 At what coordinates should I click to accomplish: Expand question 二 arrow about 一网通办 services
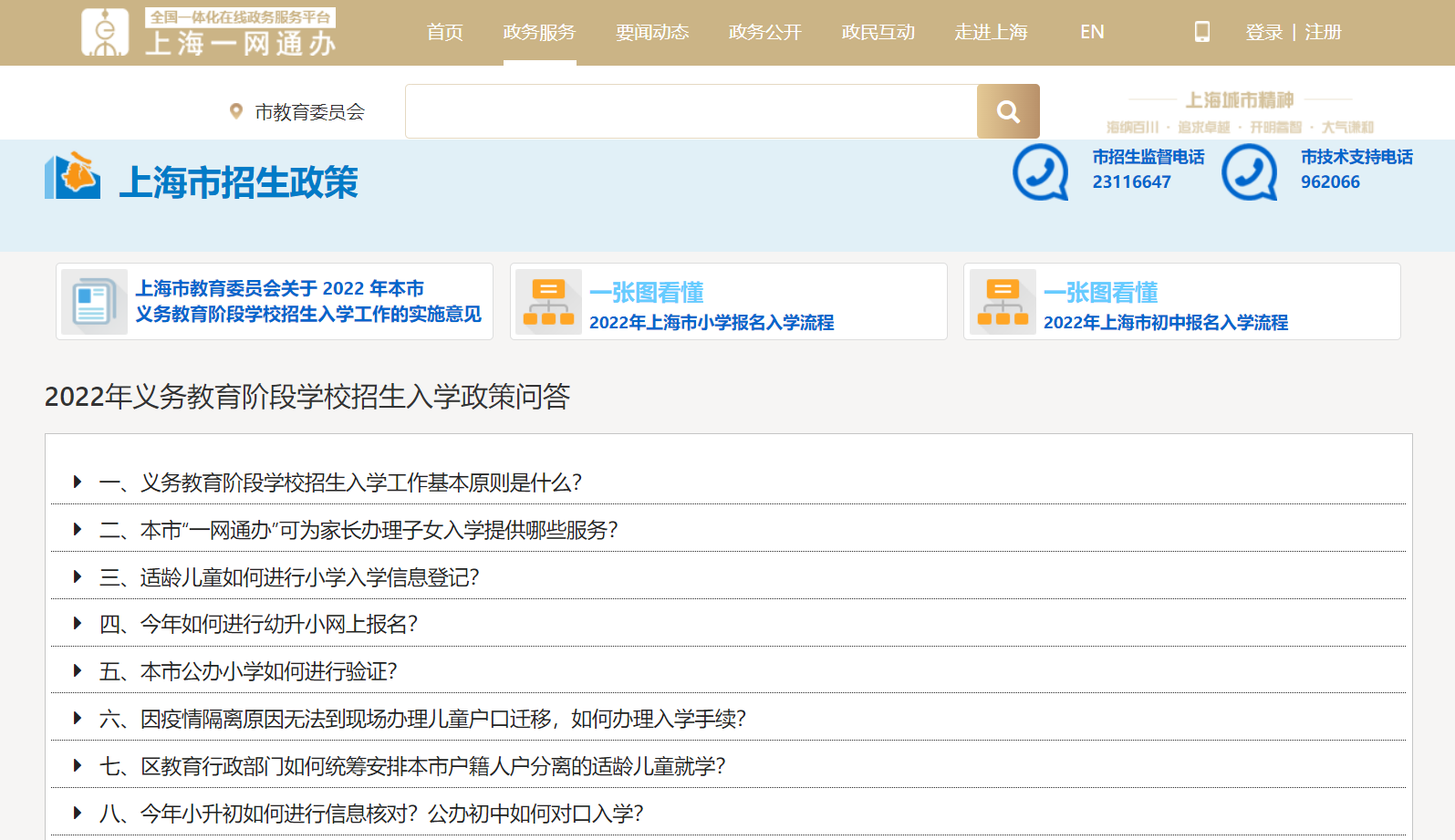point(78,529)
